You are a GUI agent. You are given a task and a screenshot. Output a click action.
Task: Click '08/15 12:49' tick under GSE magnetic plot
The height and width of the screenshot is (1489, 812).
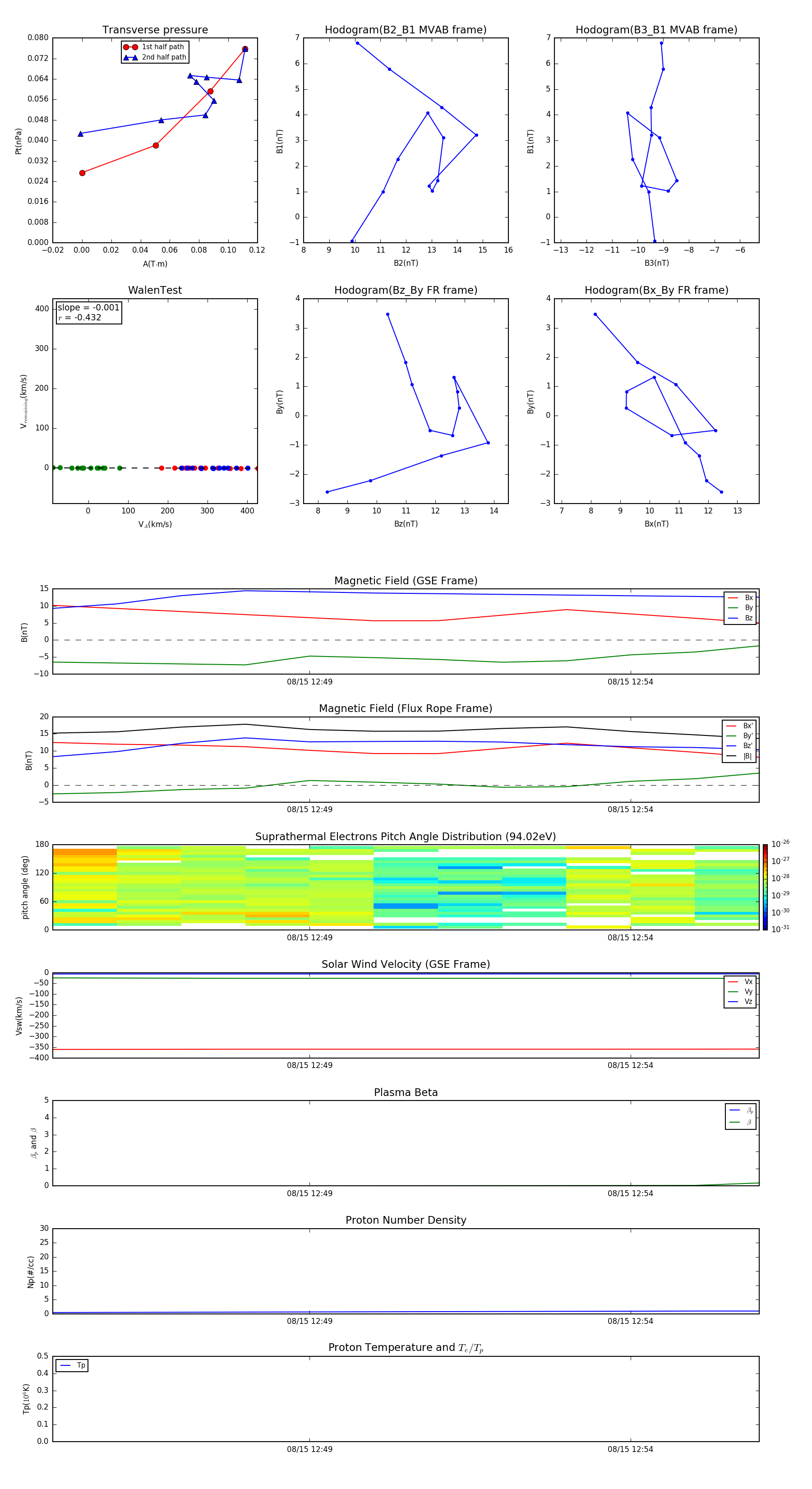tap(310, 682)
